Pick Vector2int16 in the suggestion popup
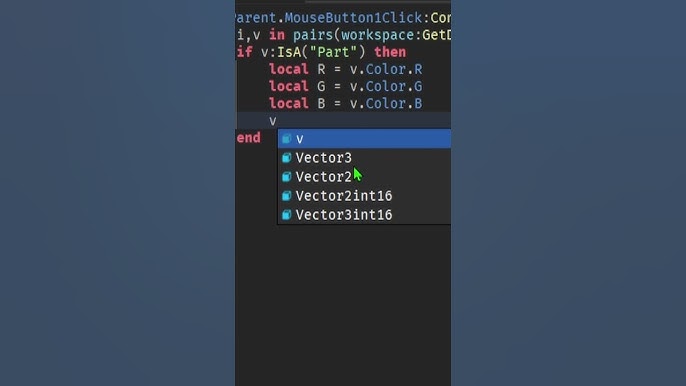The height and width of the screenshot is (386, 686). point(364,196)
